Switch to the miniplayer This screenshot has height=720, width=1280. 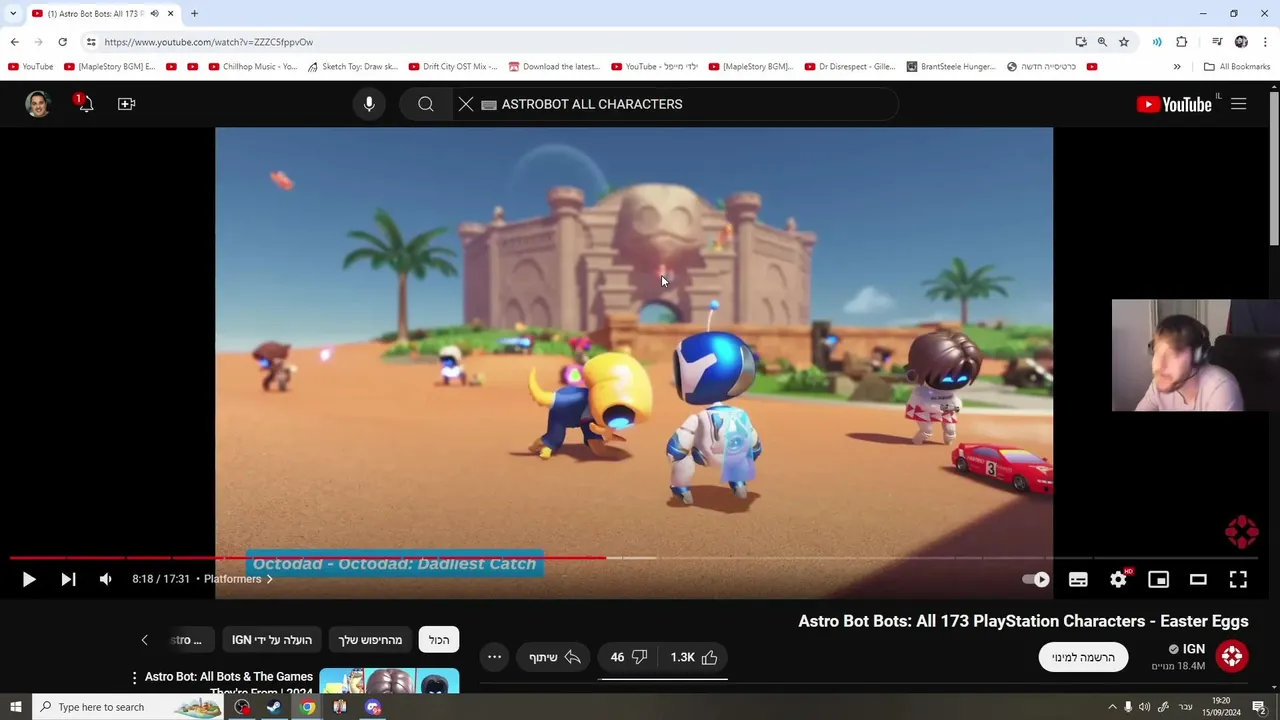tap(1158, 579)
